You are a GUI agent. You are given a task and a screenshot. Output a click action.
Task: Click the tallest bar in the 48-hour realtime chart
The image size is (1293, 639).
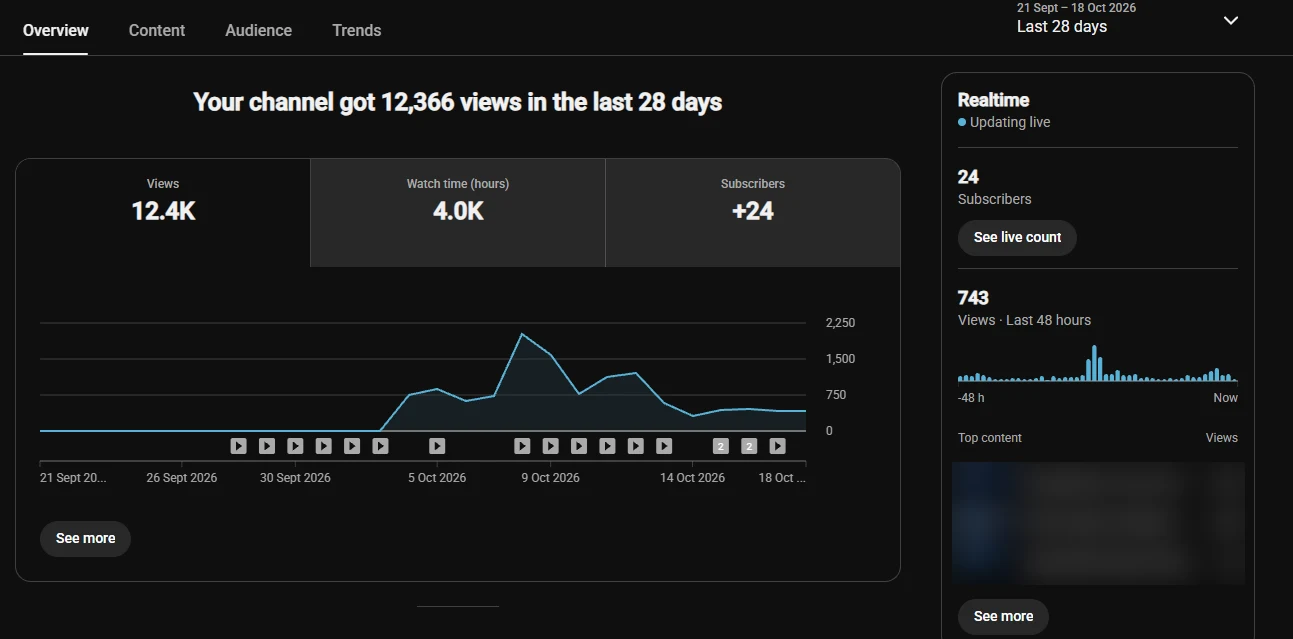[1094, 363]
